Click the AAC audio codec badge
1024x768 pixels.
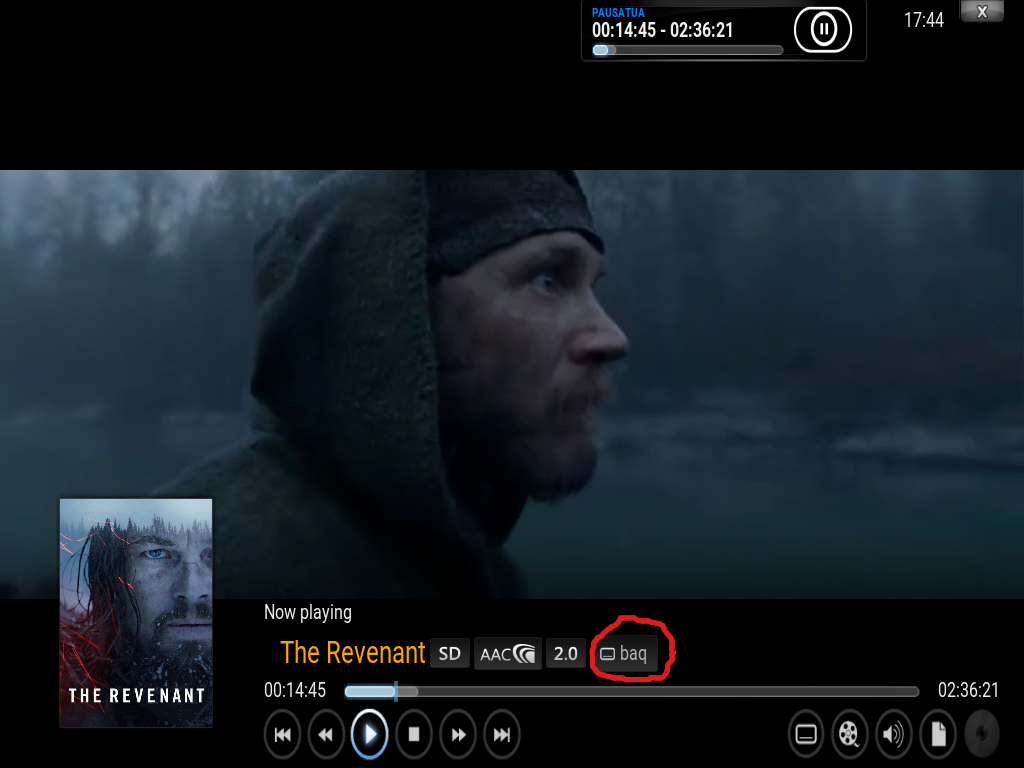tap(507, 654)
